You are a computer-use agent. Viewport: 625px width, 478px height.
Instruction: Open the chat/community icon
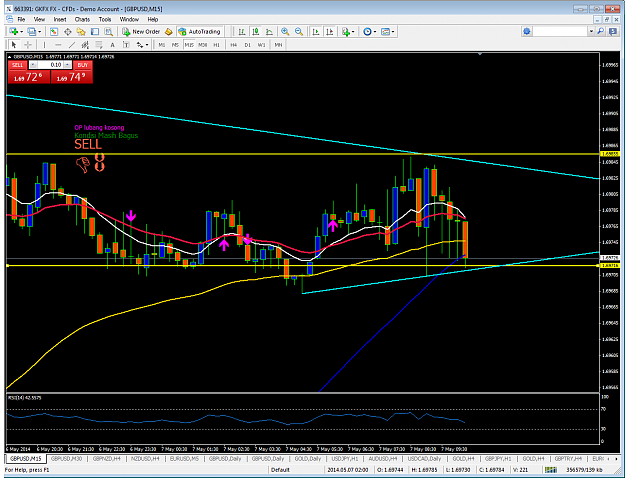[x=613, y=31]
